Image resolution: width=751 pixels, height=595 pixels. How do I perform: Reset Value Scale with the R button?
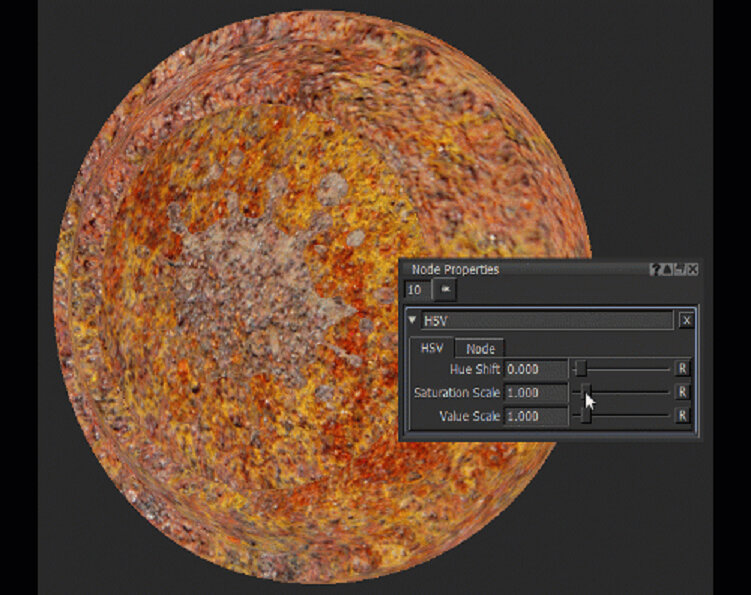point(682,416)
